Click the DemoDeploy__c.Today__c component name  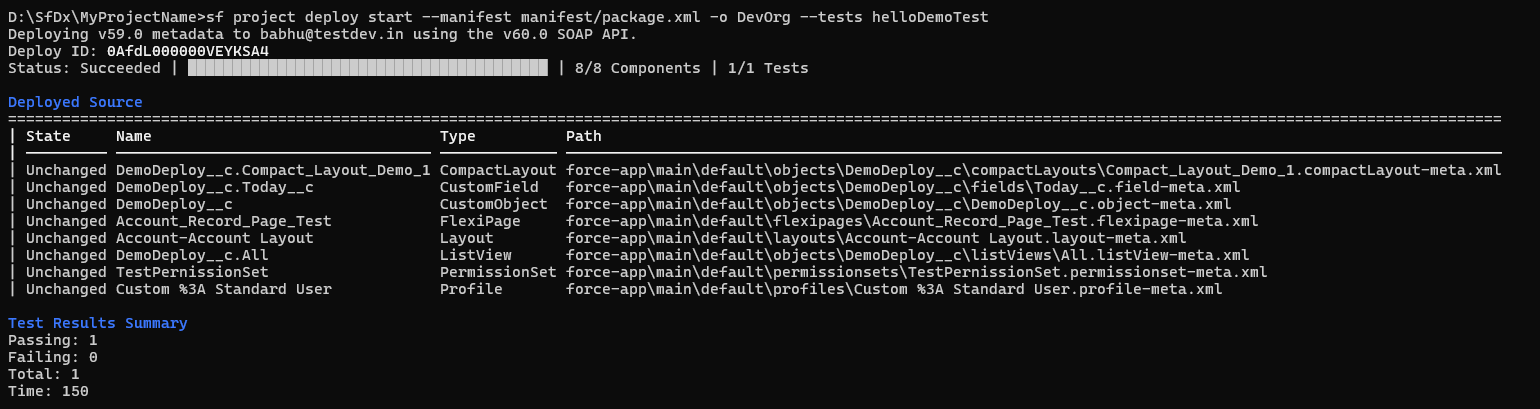pos(215,187)
